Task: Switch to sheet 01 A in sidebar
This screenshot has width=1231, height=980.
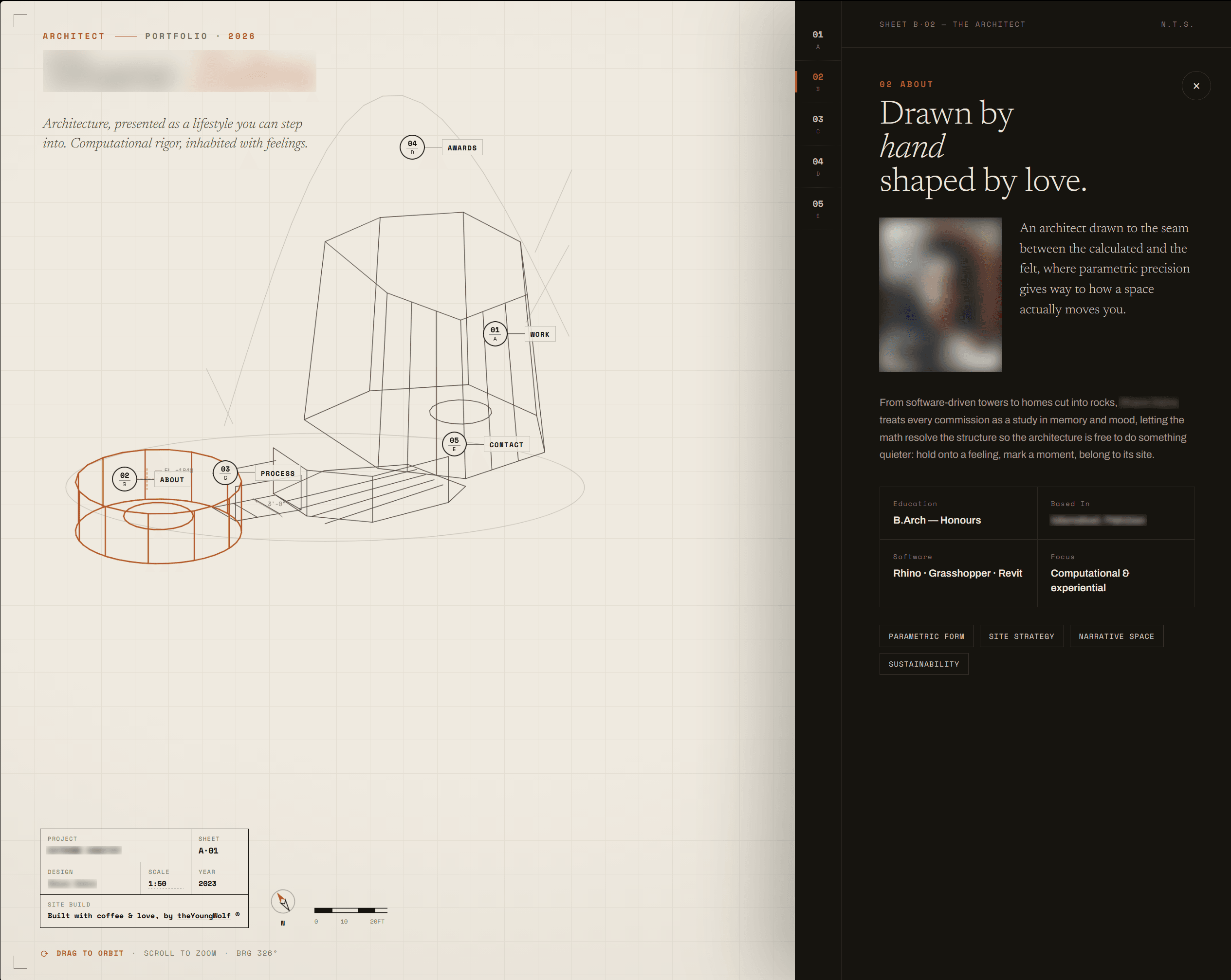Action: [818, 40]
